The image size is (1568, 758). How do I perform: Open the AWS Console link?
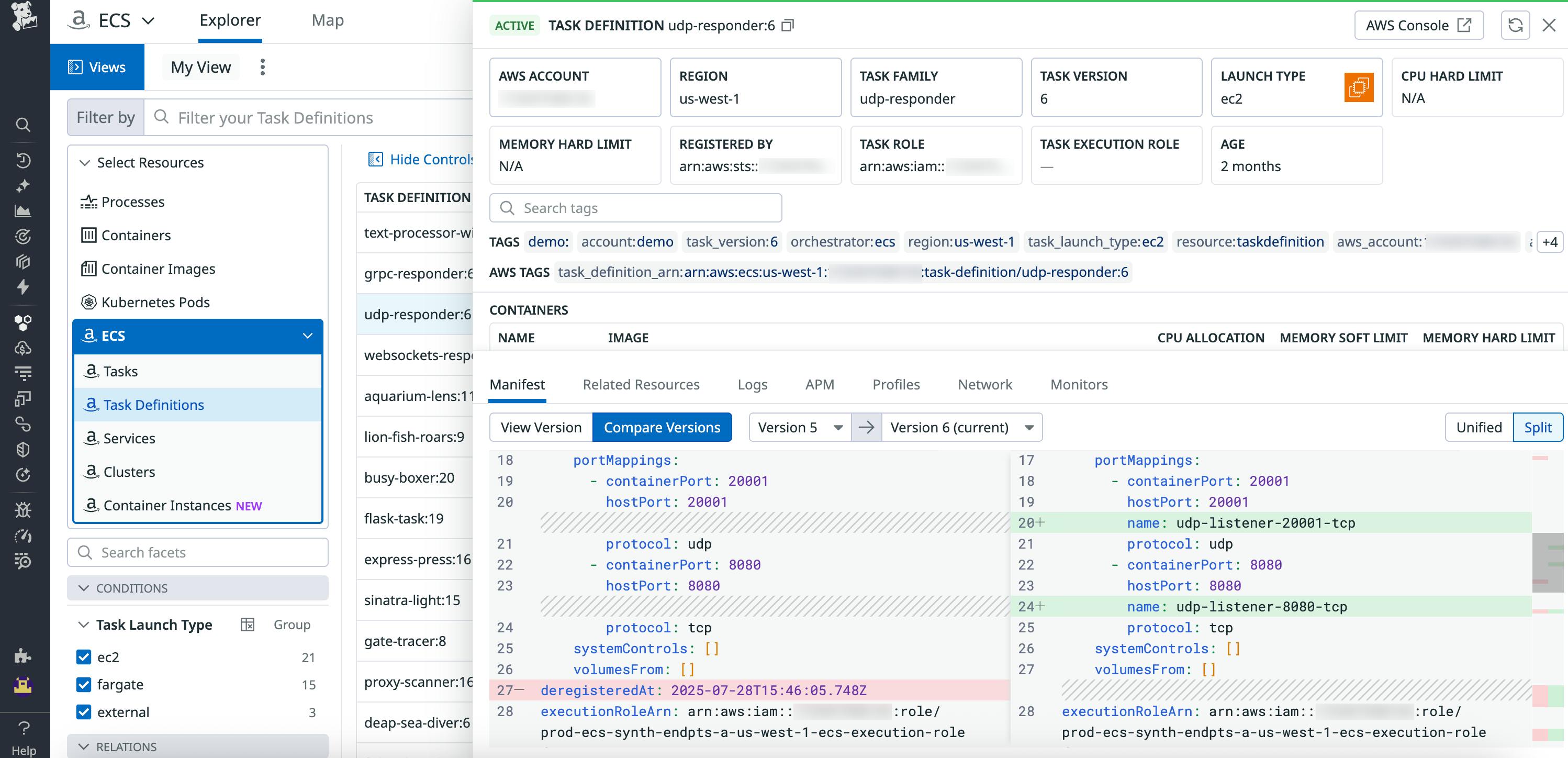[x=1419, y=25]
